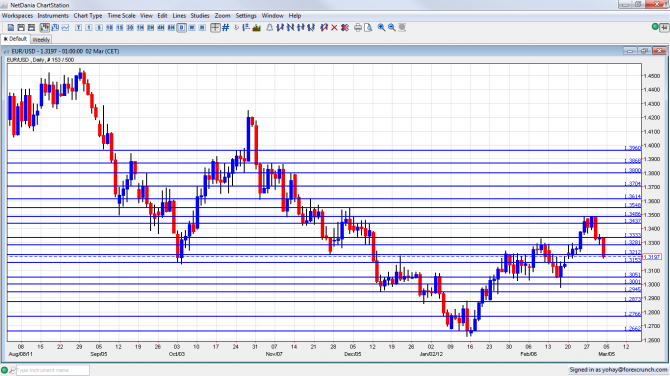Viewport: 670px width, 376px height.
Task: Set time scale to 4 hours (4H)
Action: (x=161, y=28)
